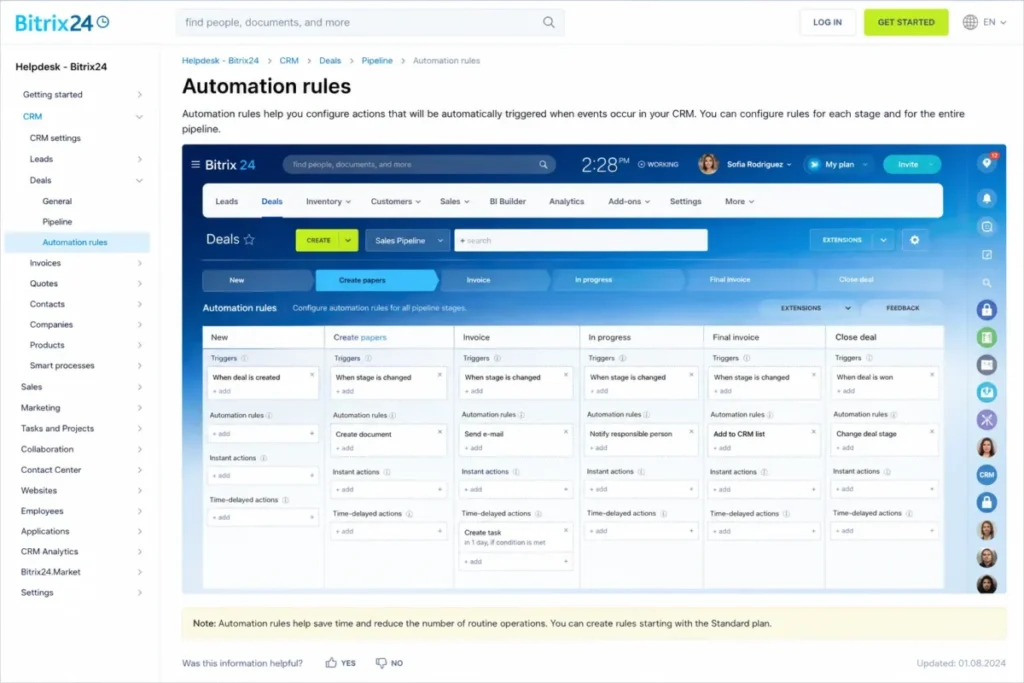This screenshot has height=683, width=1024.
Task: Open General under Deals in sidebar
Action: click(57, 201)
